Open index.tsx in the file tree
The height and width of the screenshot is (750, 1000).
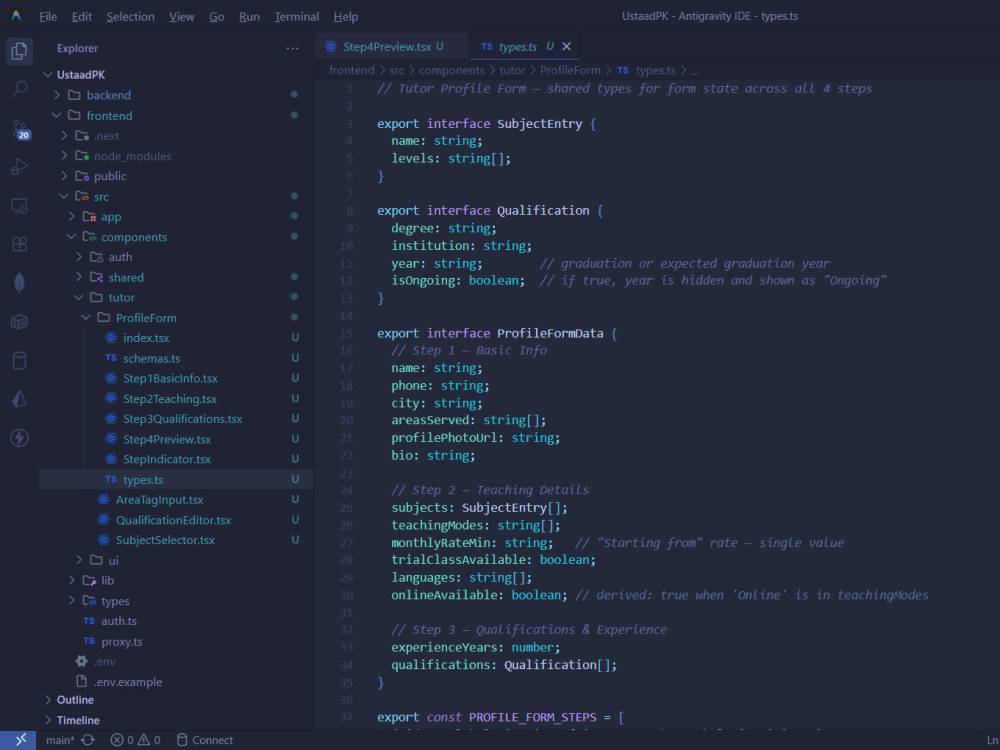176,338
